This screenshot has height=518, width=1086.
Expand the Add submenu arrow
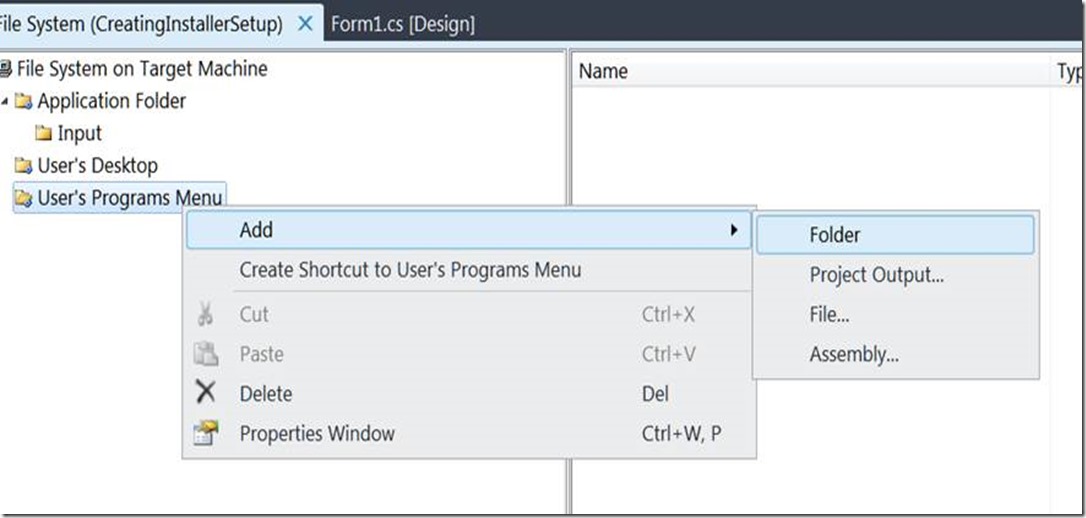734,230
